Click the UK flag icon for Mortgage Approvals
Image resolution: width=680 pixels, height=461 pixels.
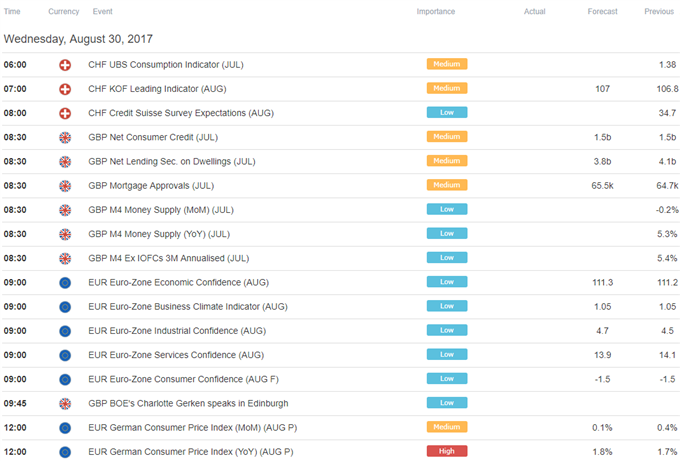(x=65, y=186)
